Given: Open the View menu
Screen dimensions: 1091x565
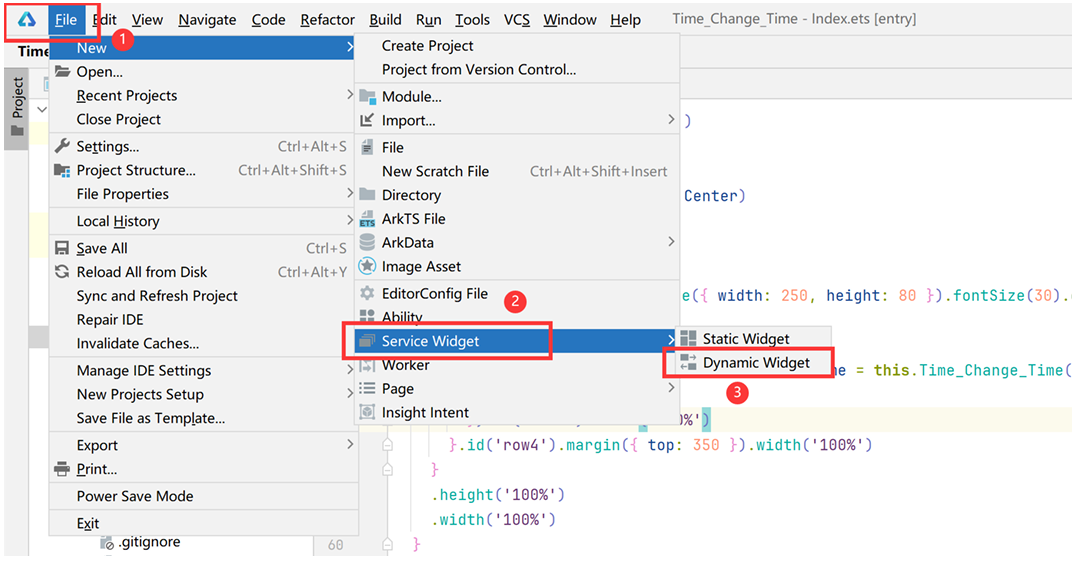Looking at the screenshot, I should [x=148, y=20].
